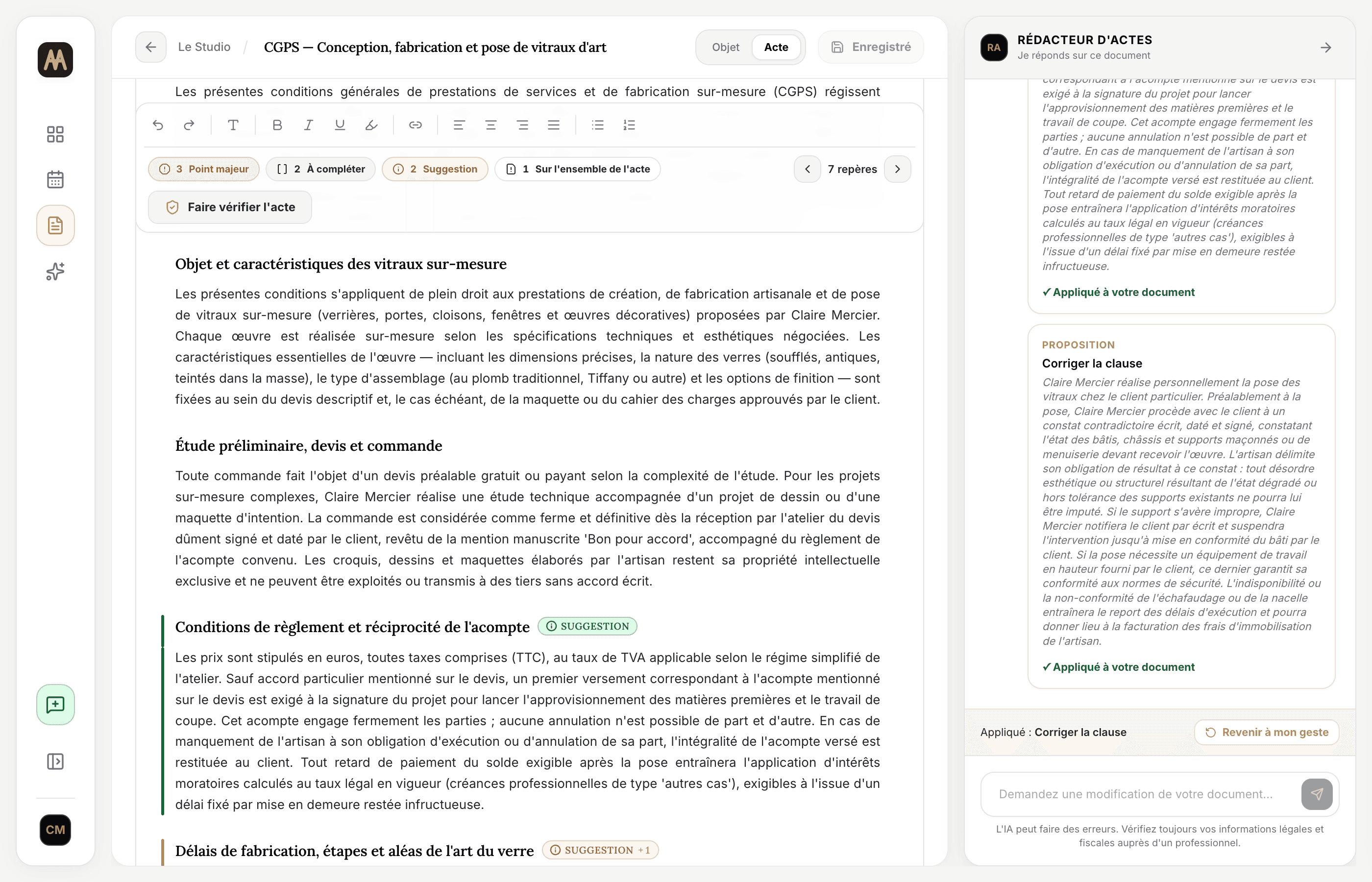The width and height of the screenshot is (1372, 882).
Task: Insert a link with the link icon
Action: click(415, 125)
